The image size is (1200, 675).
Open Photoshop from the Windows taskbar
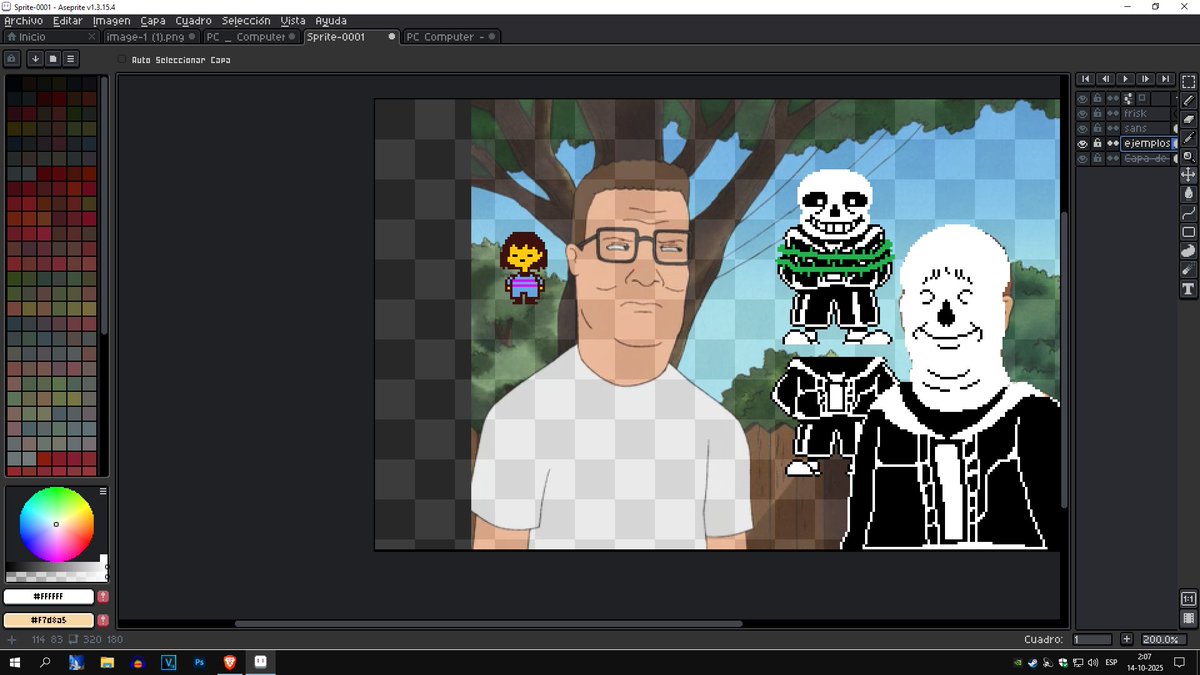[200, 662]
